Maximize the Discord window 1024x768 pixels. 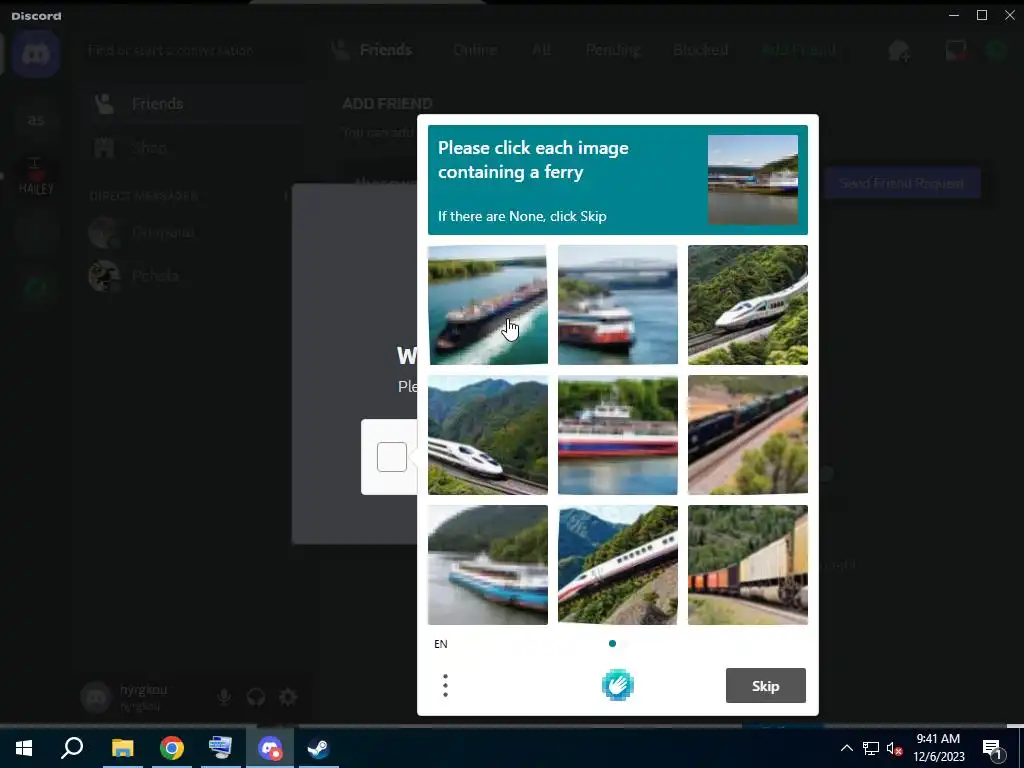pos(982,15)
